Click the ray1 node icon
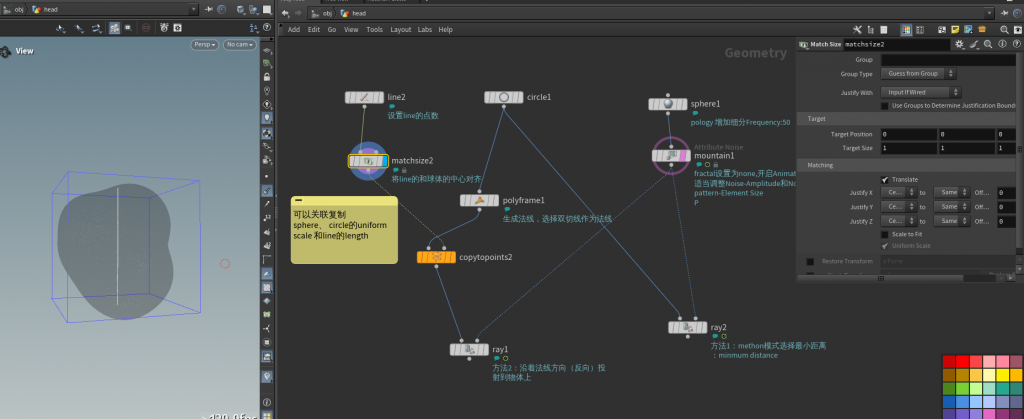 tap(469, 349)
